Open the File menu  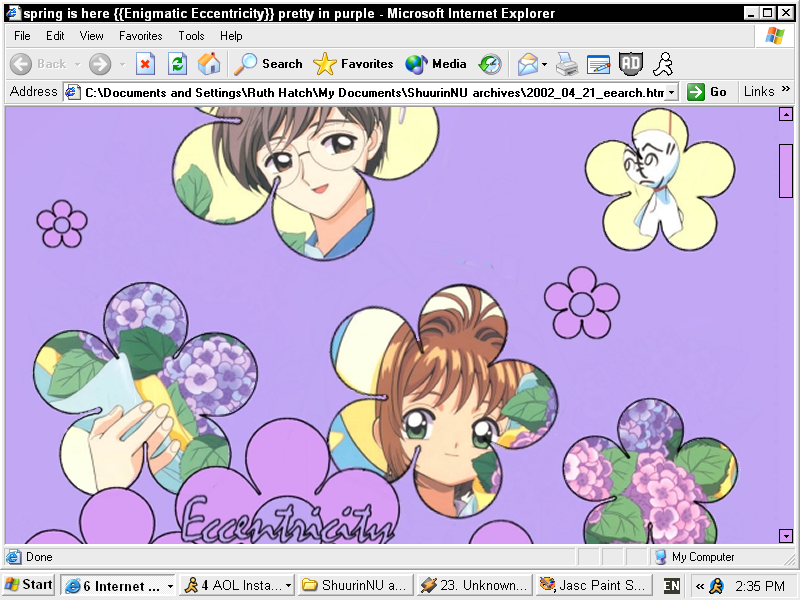click(22, 36)
